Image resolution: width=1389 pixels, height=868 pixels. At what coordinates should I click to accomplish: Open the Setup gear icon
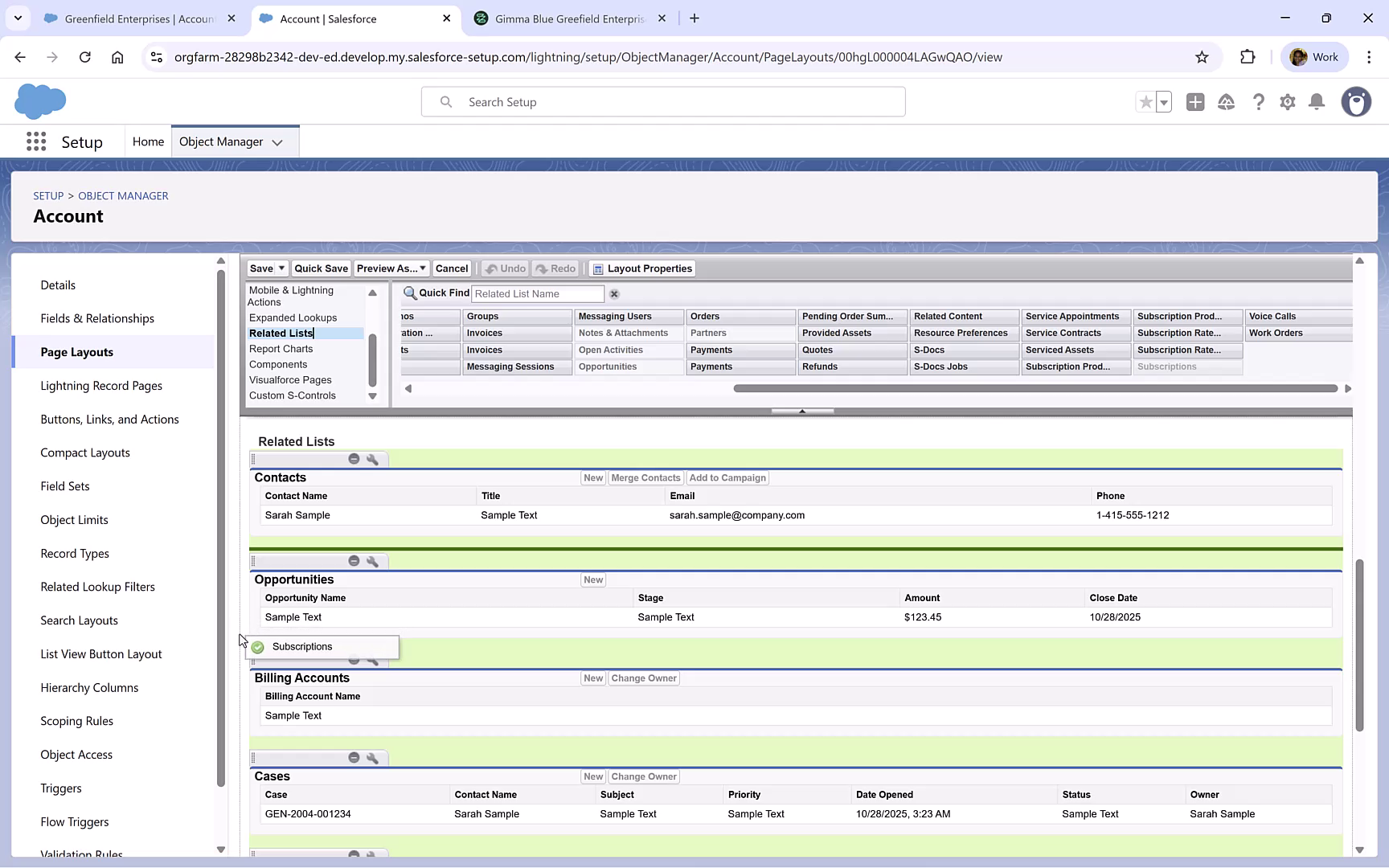[1287, 102]
